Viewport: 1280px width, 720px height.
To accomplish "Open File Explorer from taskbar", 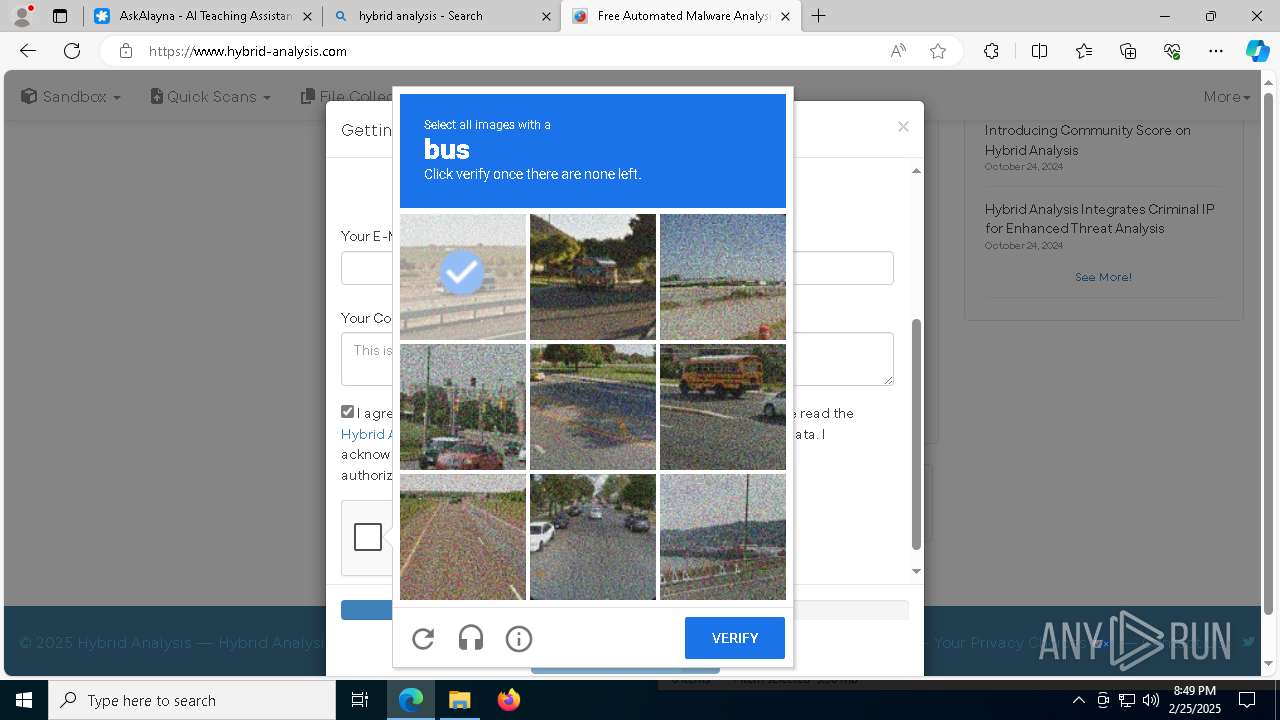I will point(459,700).
